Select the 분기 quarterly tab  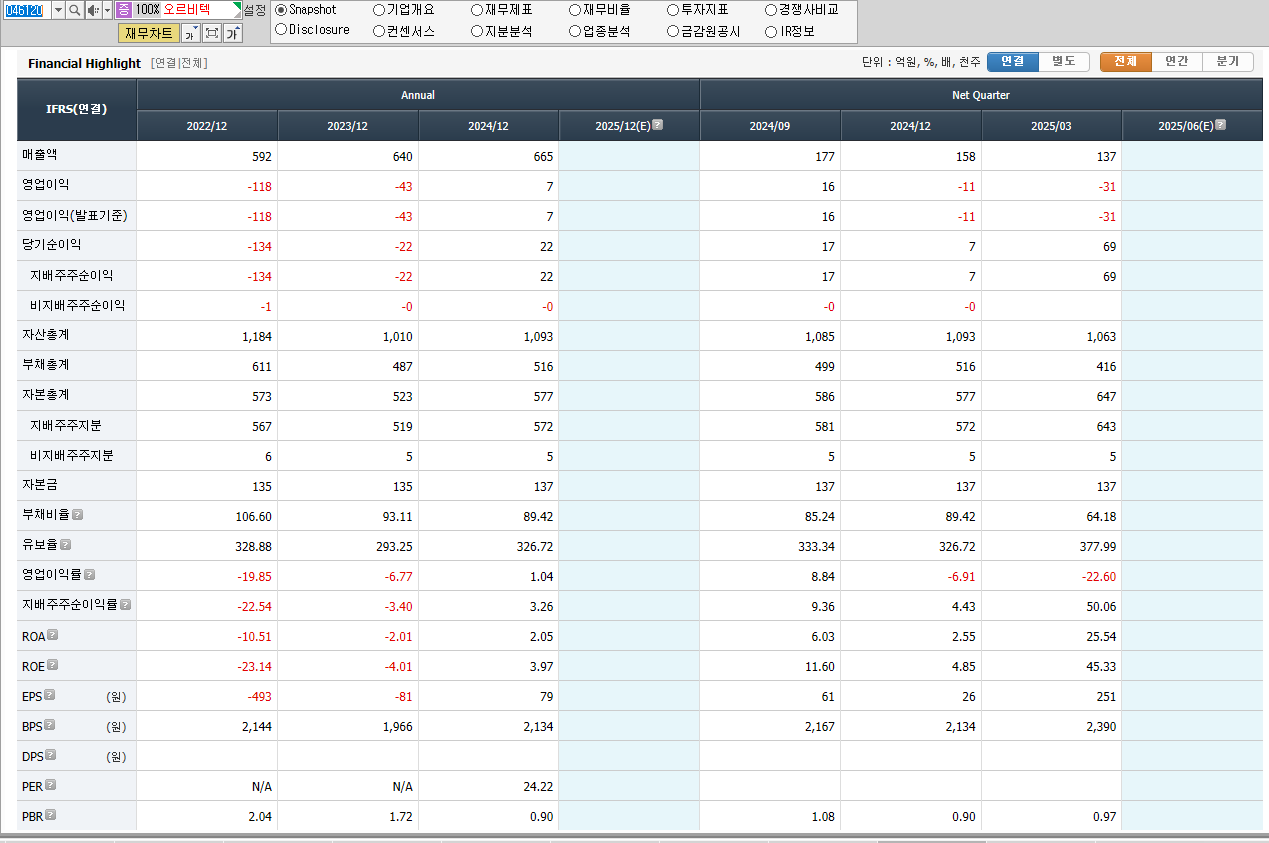[1228, 62]
